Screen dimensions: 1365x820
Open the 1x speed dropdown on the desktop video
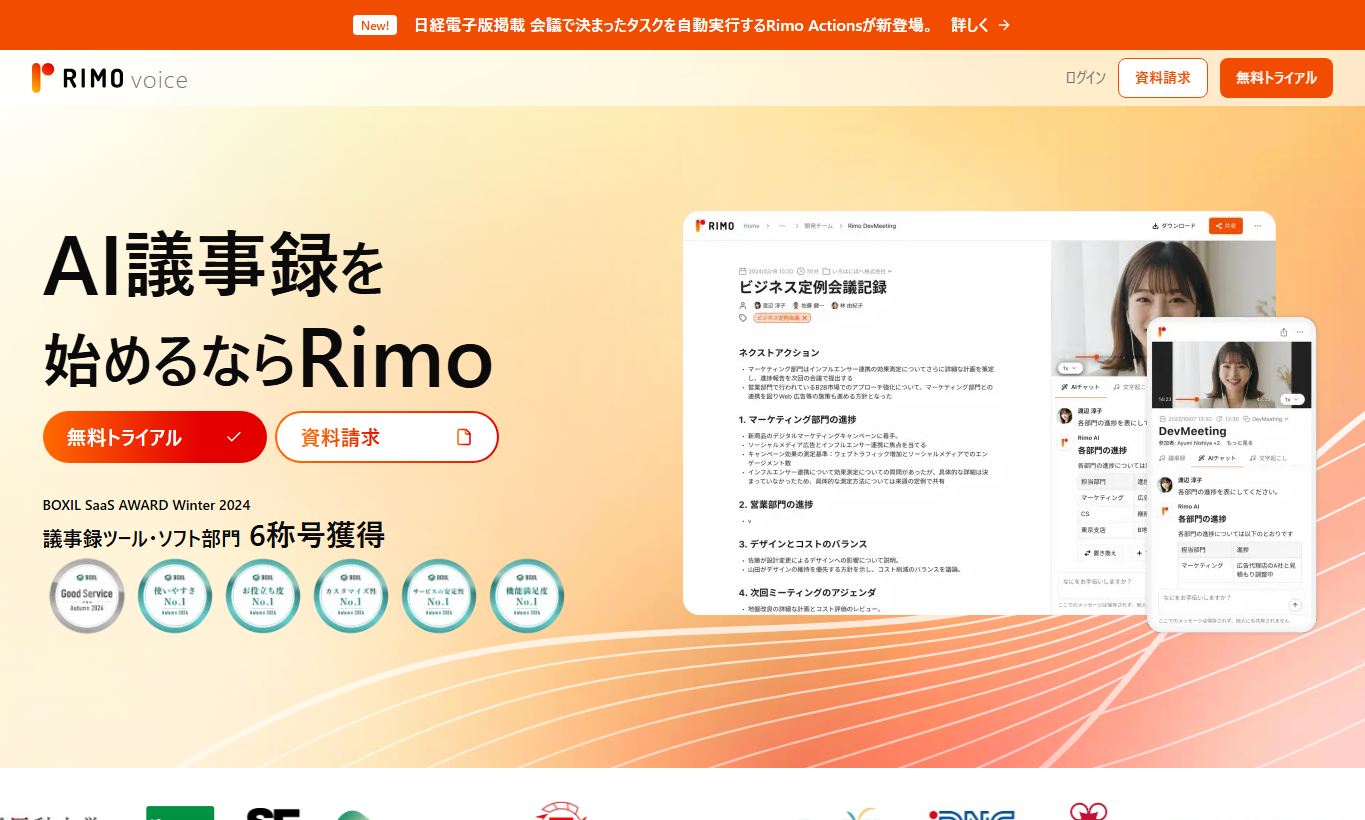coord(1070,368)
